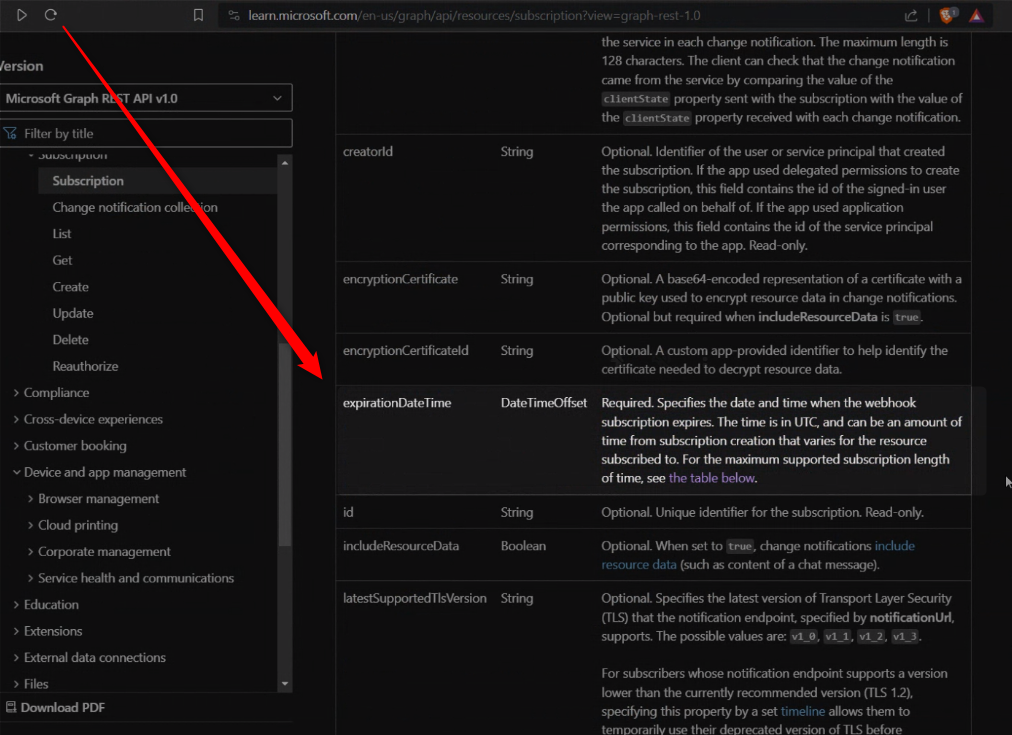This screenshot has width=1012, height=735.
Task: Reload the page with refresh icon
Action: (50, 15)
